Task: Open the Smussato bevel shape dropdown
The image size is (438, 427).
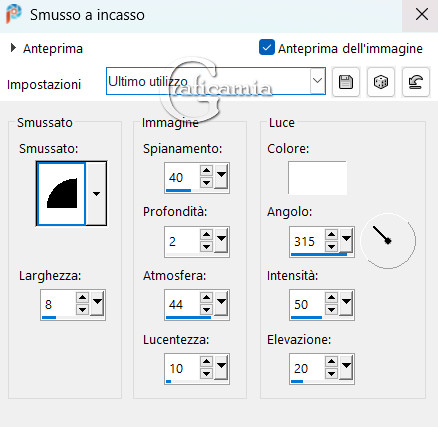Action: 96,194
